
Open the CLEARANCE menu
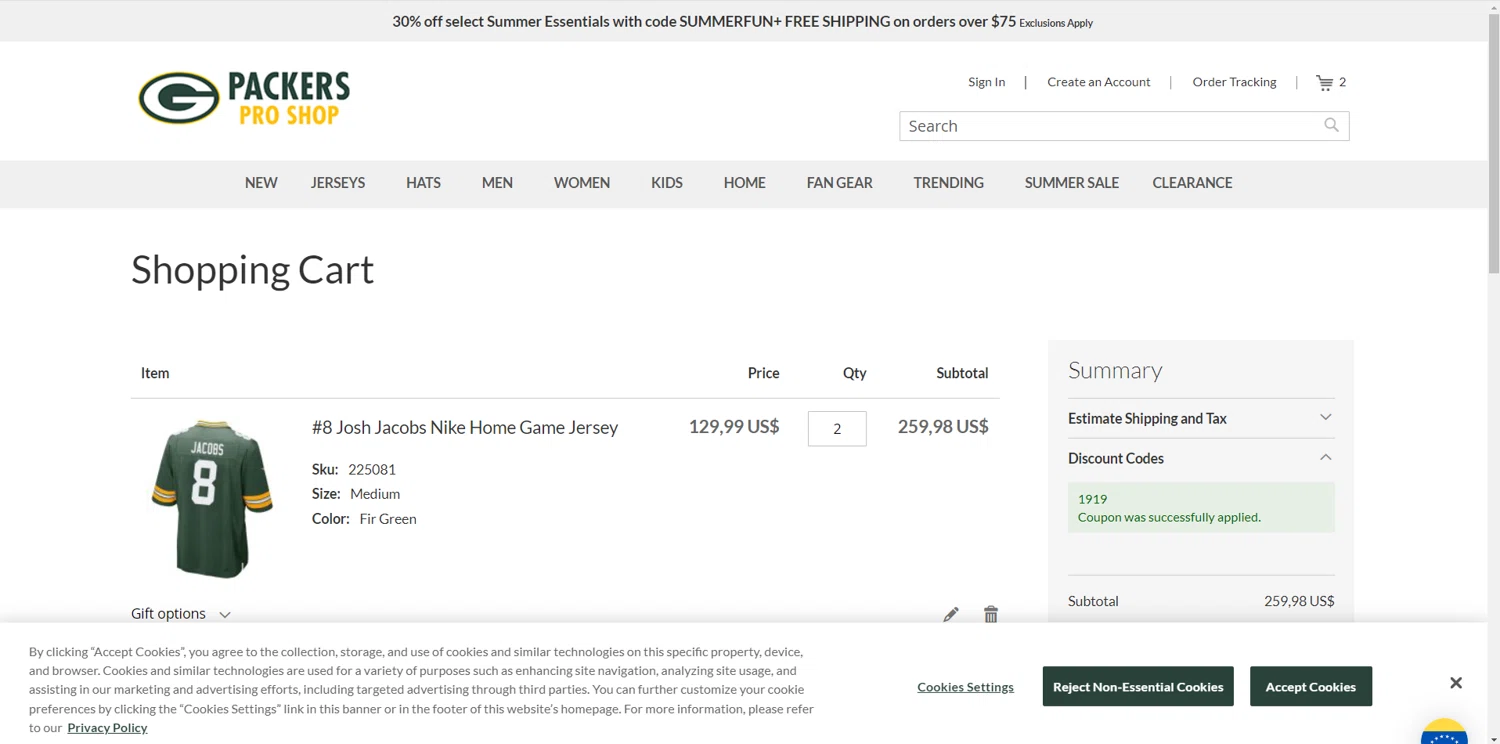coord(1192,183)
